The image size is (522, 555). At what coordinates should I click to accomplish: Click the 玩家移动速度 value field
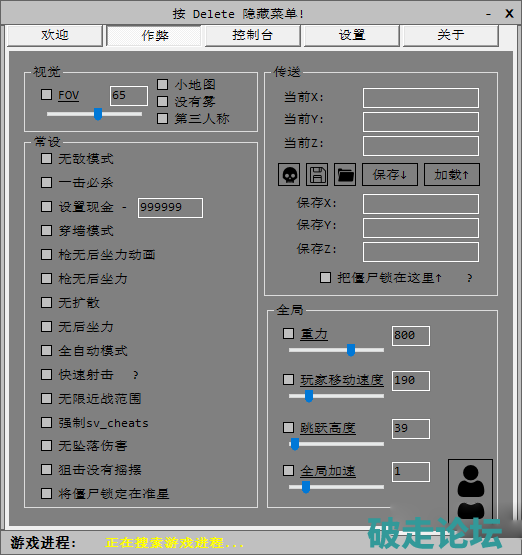click(x=411, y=381)
